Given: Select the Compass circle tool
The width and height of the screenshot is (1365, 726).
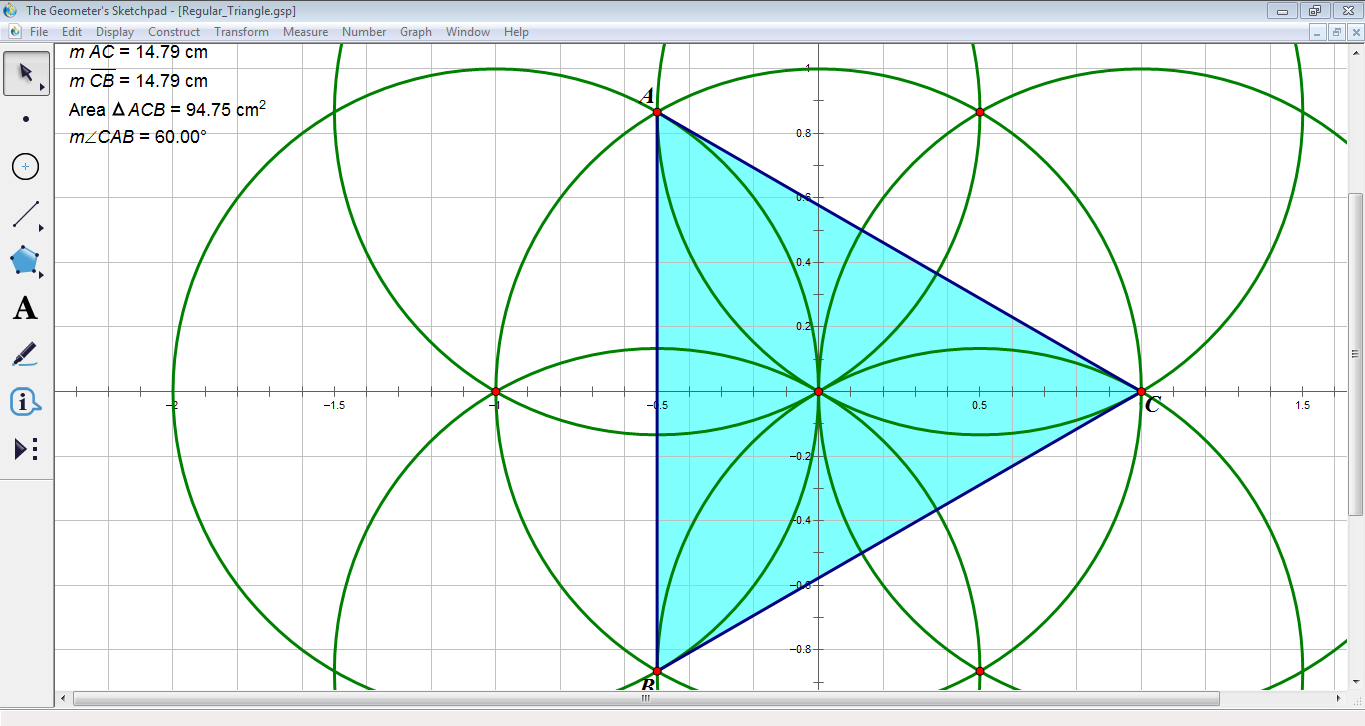Looking at the screenshot, I should click(26, 166).
